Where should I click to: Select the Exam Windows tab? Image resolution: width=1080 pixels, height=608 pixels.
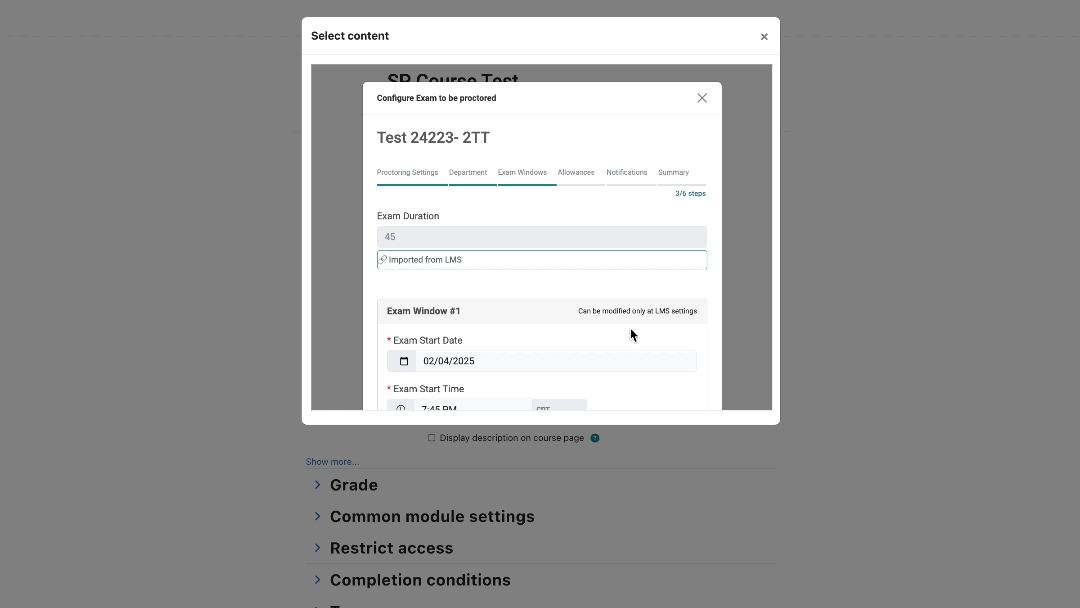tap(522, 172)
